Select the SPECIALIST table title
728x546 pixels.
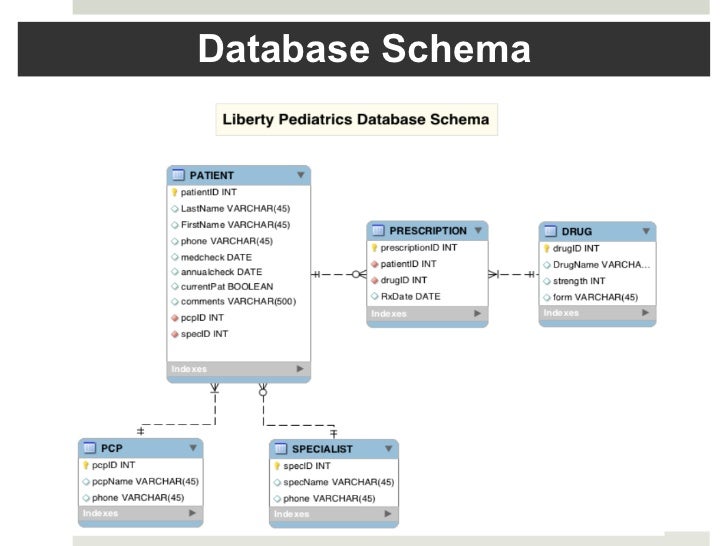[x=322, y=449]
